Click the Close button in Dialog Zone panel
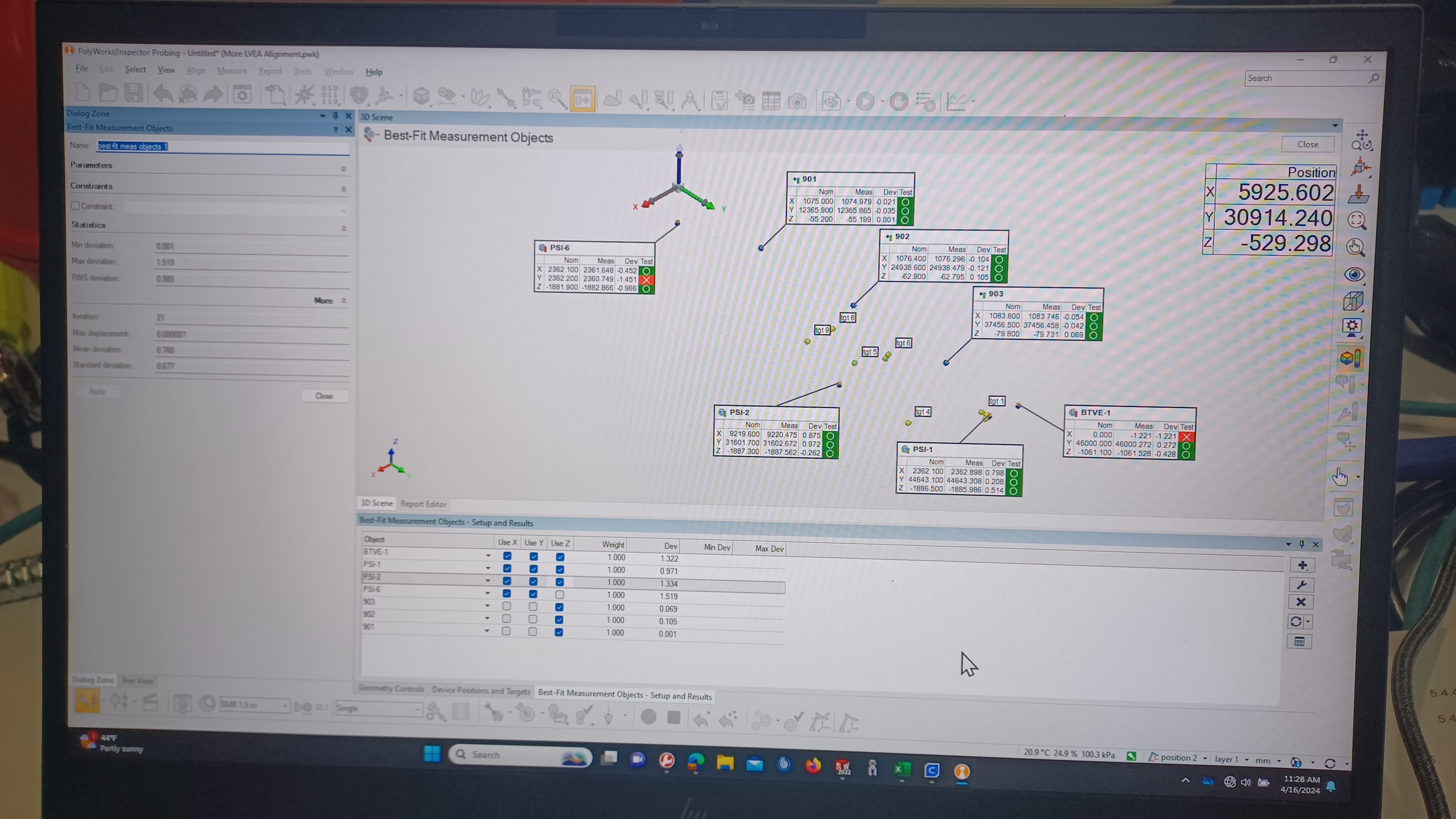Screen dimensions: 1456x819 point(324,396)
